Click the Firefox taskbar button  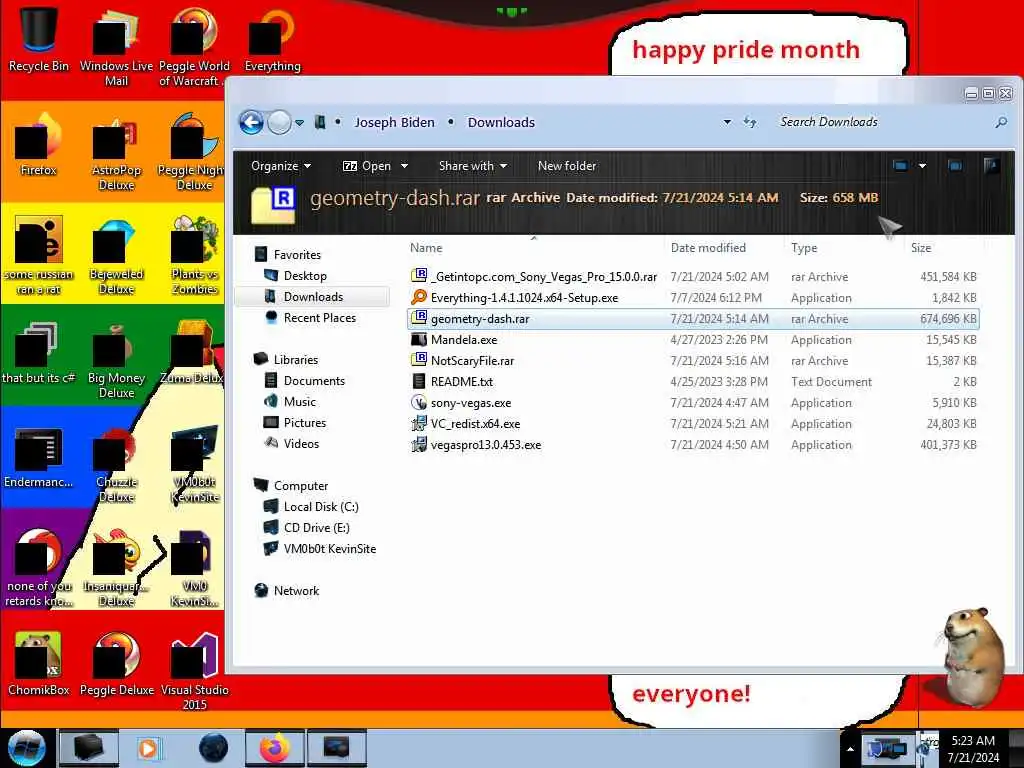pos(274,748)
